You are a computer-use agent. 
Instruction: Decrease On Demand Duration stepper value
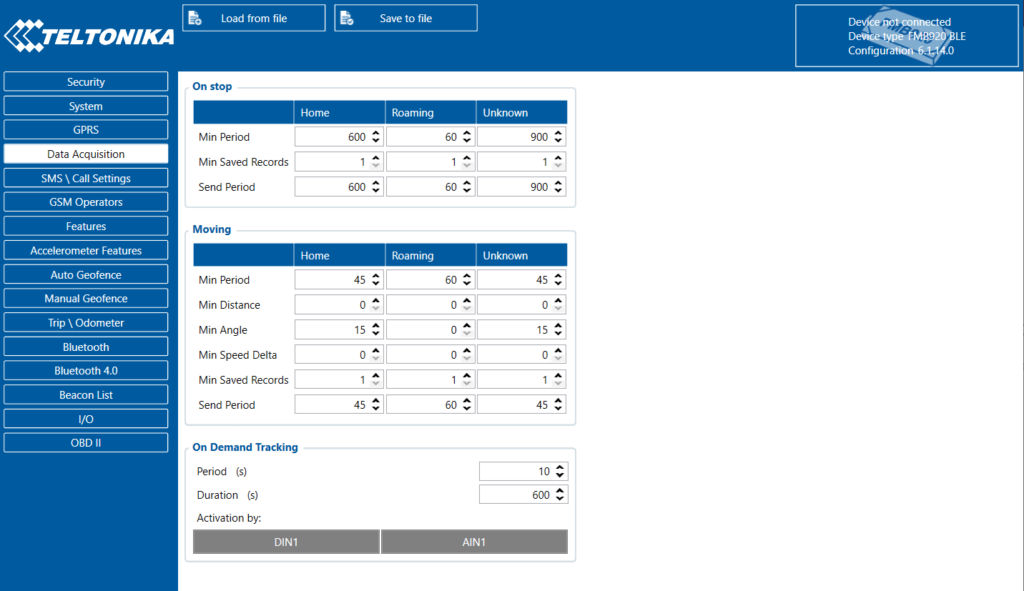(x=560, y=498)
